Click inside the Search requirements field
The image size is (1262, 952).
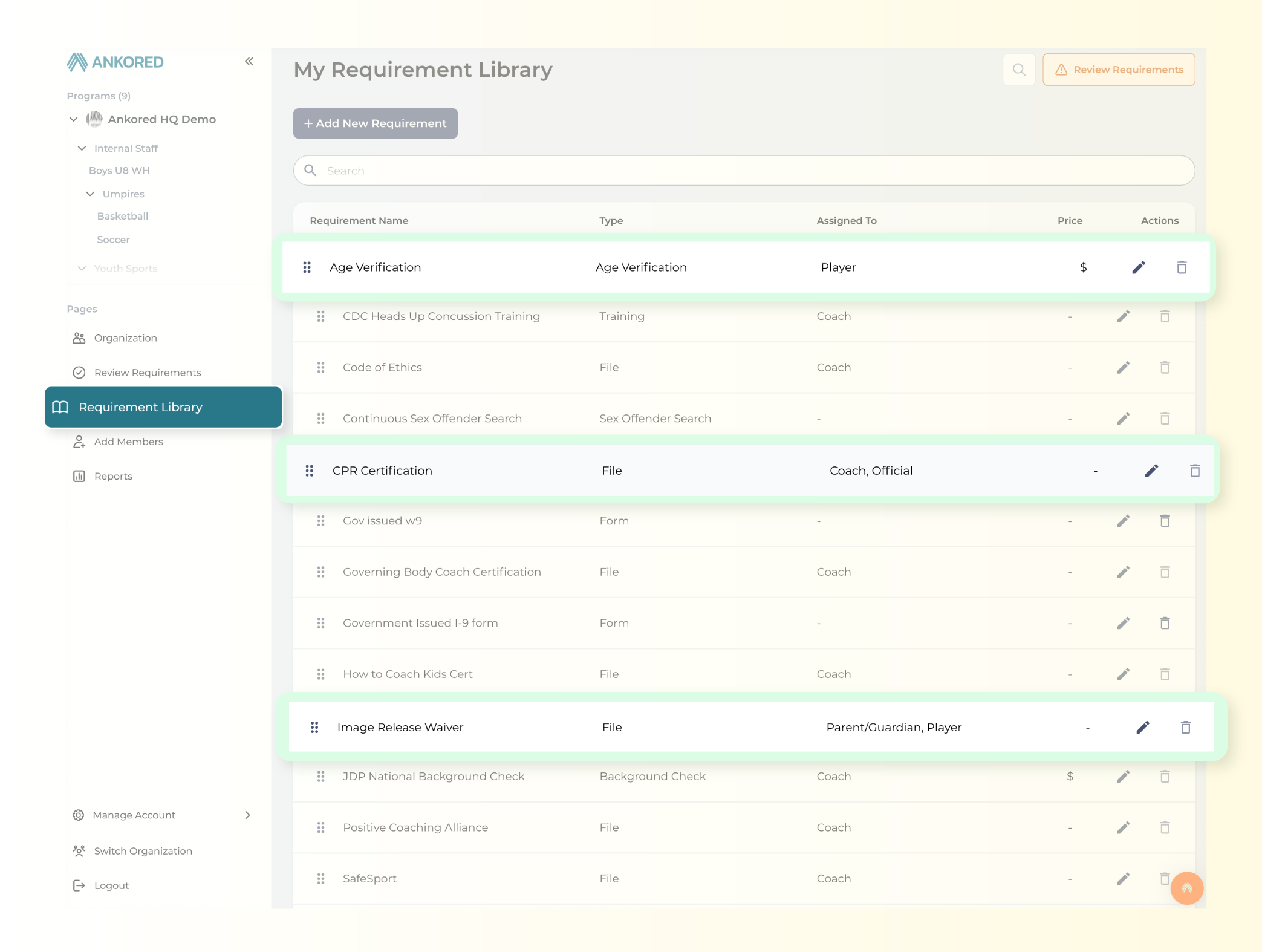(665, 170)
